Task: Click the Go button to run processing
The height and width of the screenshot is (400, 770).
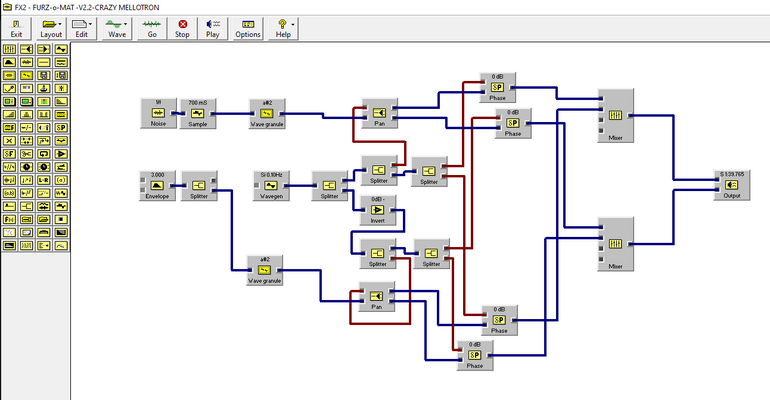Action: (x=152, y=28)
